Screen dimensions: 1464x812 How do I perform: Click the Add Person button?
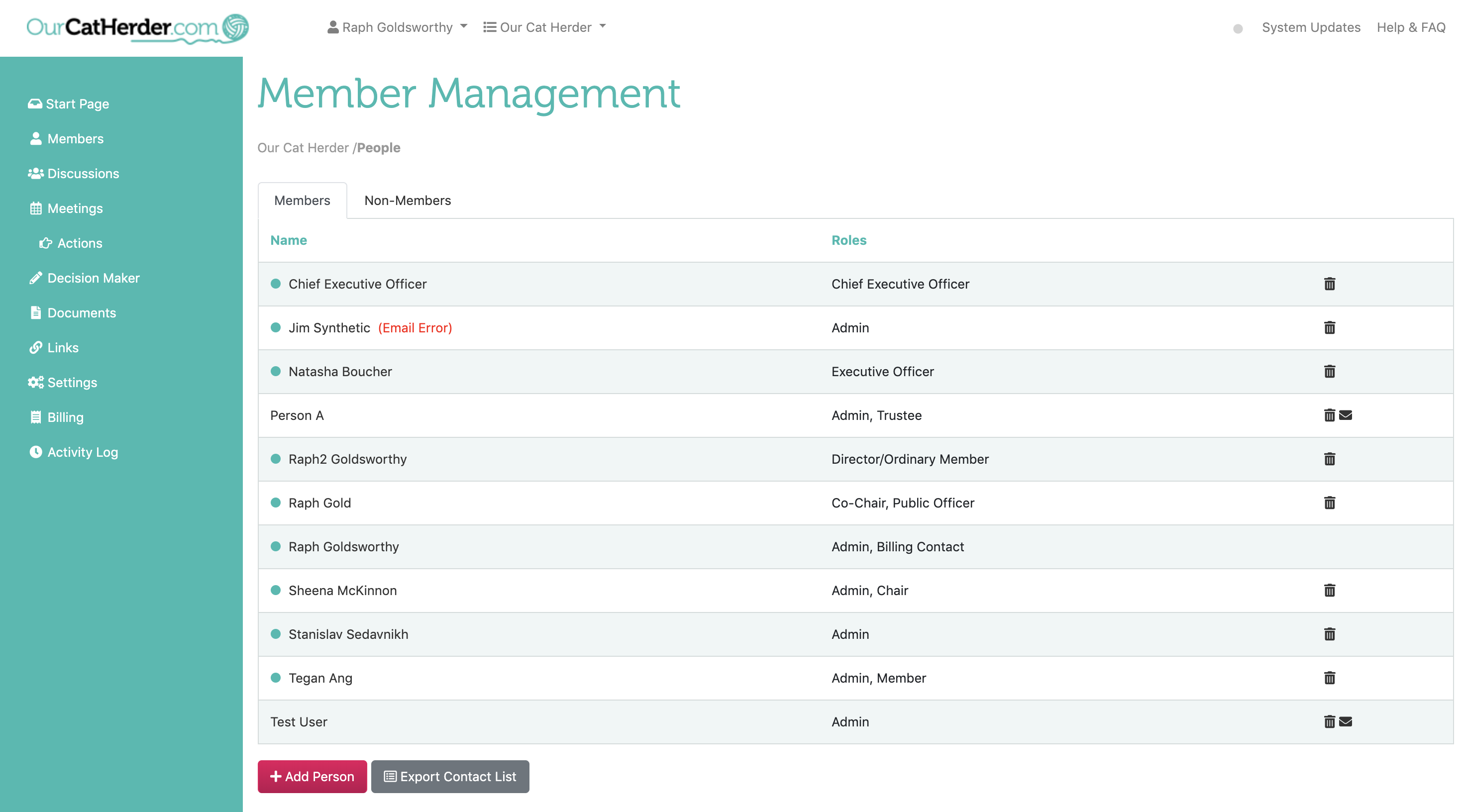pyautogui.click(x=312, y=776)
